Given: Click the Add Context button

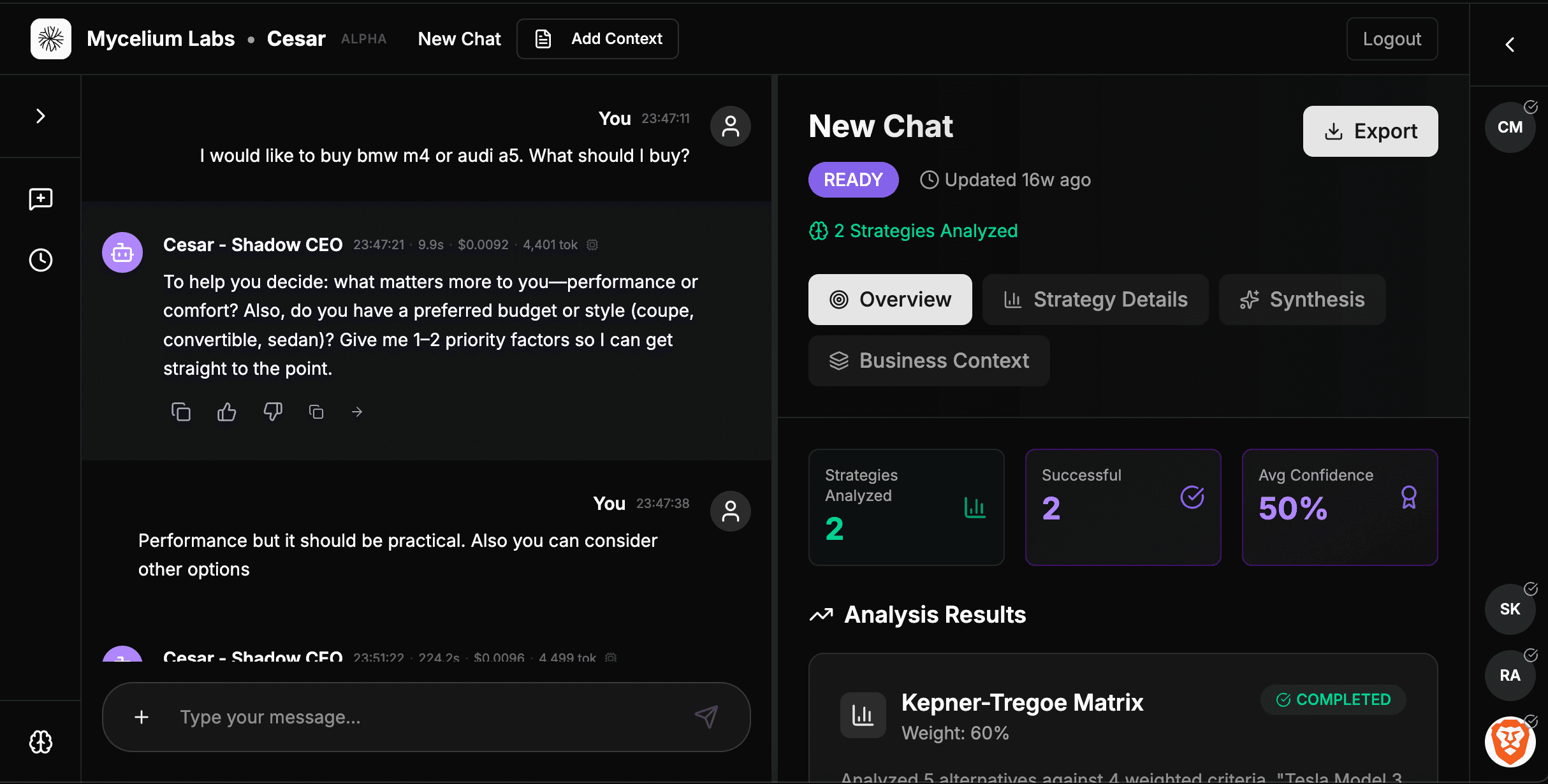Looking at the screenshot, I should 597,39.
